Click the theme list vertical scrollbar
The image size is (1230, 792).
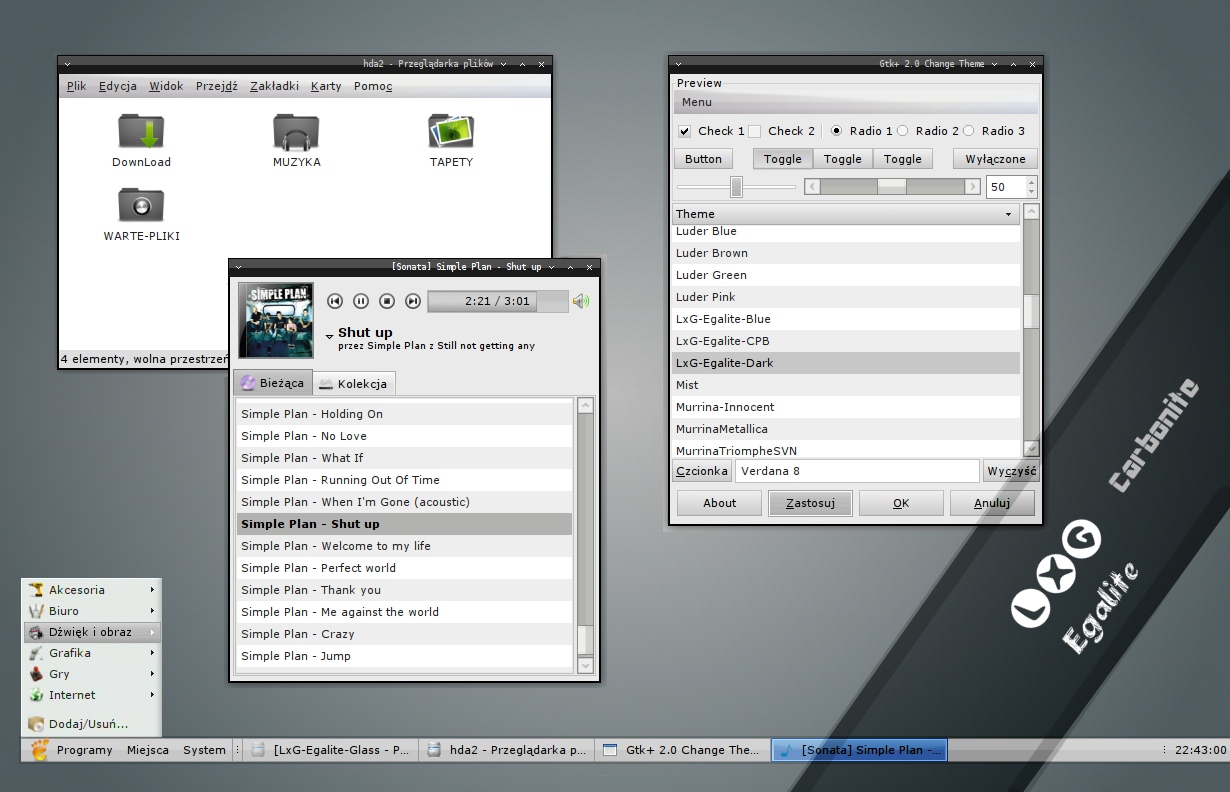coord(1032,330)
